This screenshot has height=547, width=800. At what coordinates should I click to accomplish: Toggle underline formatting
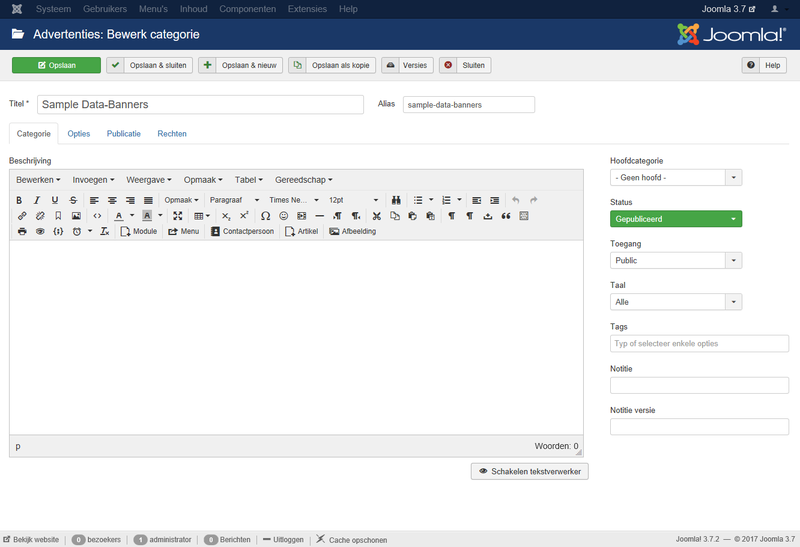(x=55, y=200)
